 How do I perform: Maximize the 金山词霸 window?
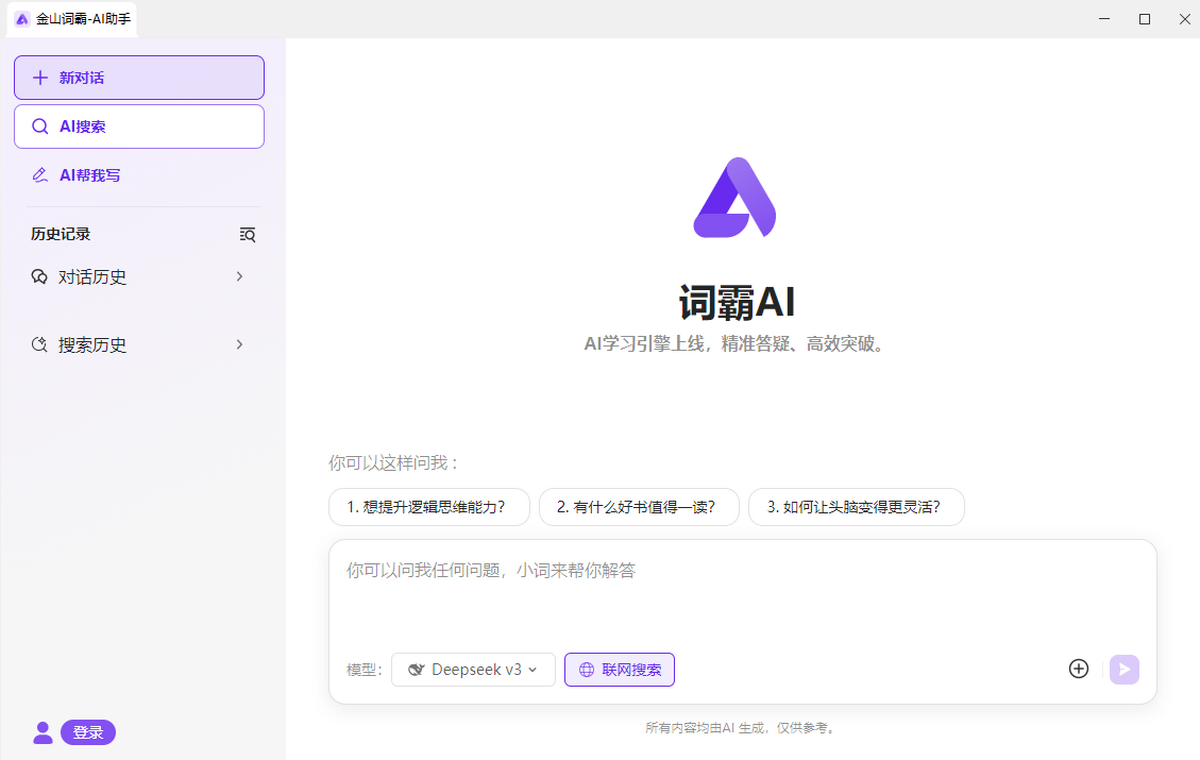(1145, 19)
